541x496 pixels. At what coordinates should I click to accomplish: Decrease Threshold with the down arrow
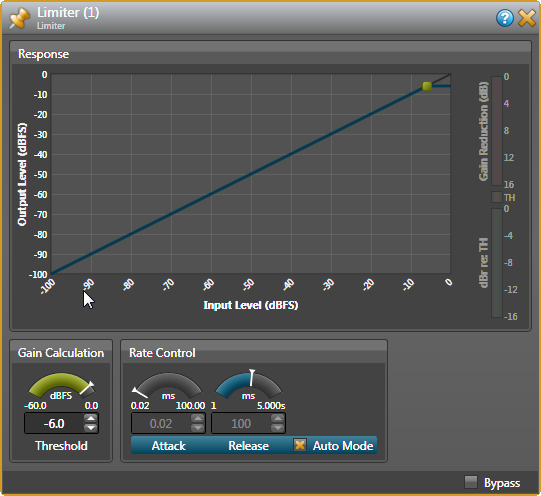tap(91, 428)
